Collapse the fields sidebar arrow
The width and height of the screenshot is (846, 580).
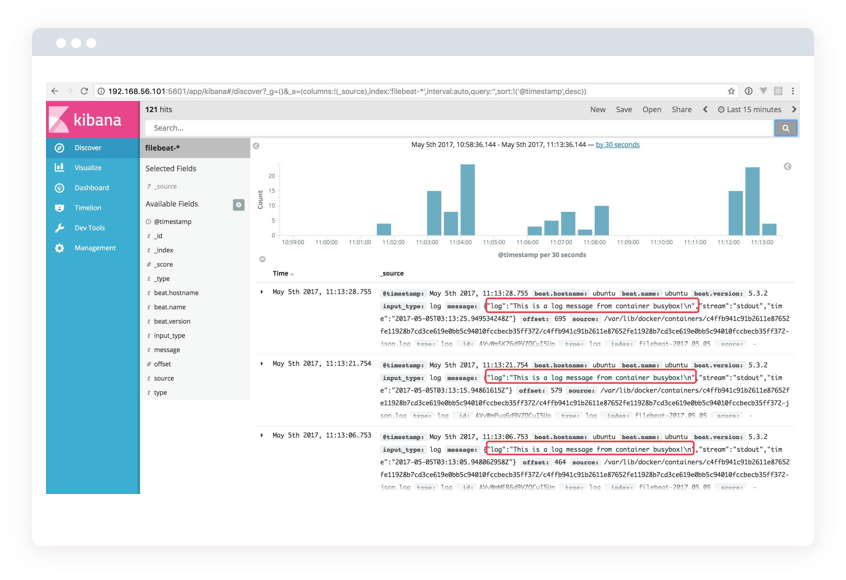[x=256, y=146]
